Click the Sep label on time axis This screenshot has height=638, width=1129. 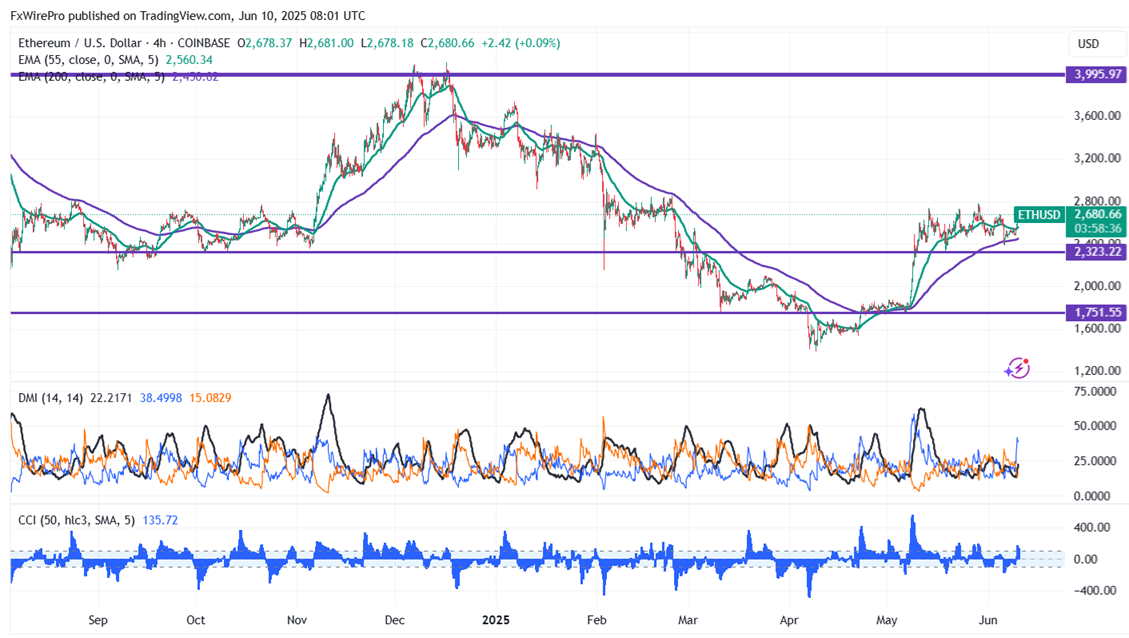pos(98,620)
